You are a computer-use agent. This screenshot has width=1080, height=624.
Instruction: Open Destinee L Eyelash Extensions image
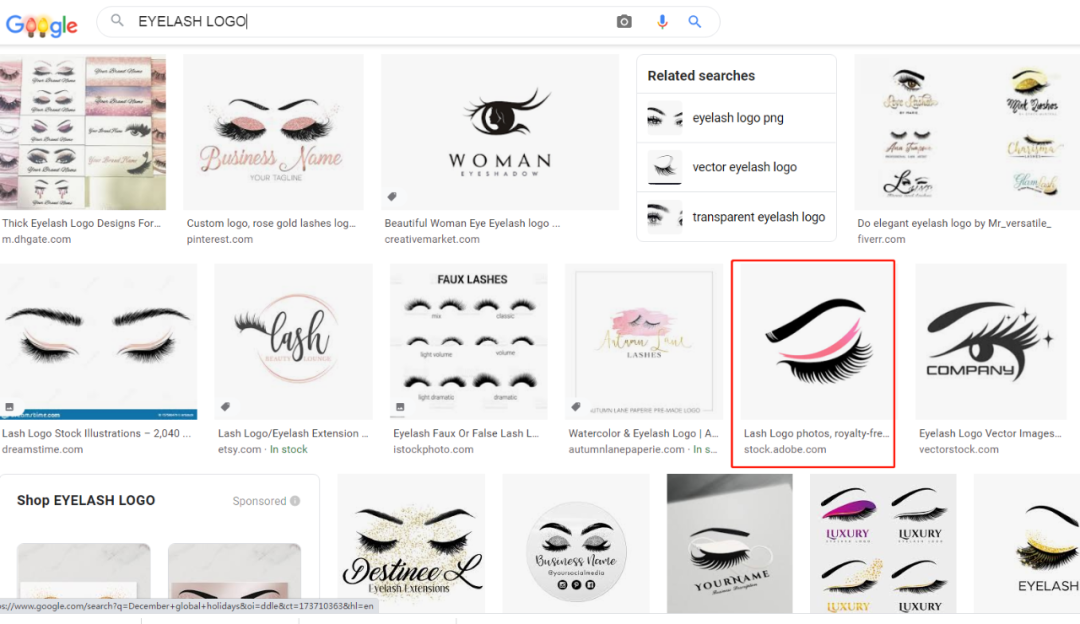pyautogui.click(x=411, y=543)
